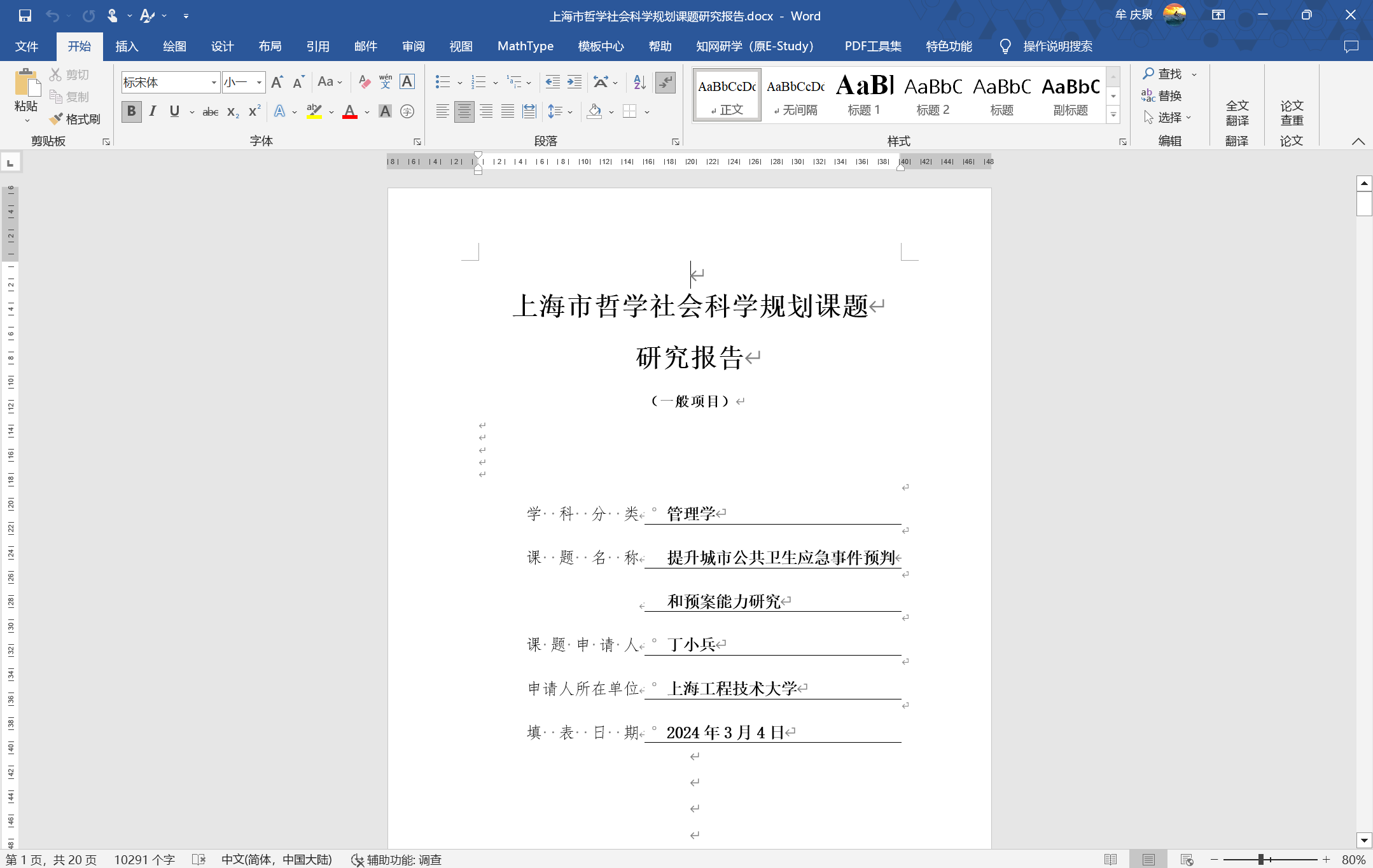The image size is (1373, 868).
Task: Toggle bold formatting
Action: click(x=131, y=112)
